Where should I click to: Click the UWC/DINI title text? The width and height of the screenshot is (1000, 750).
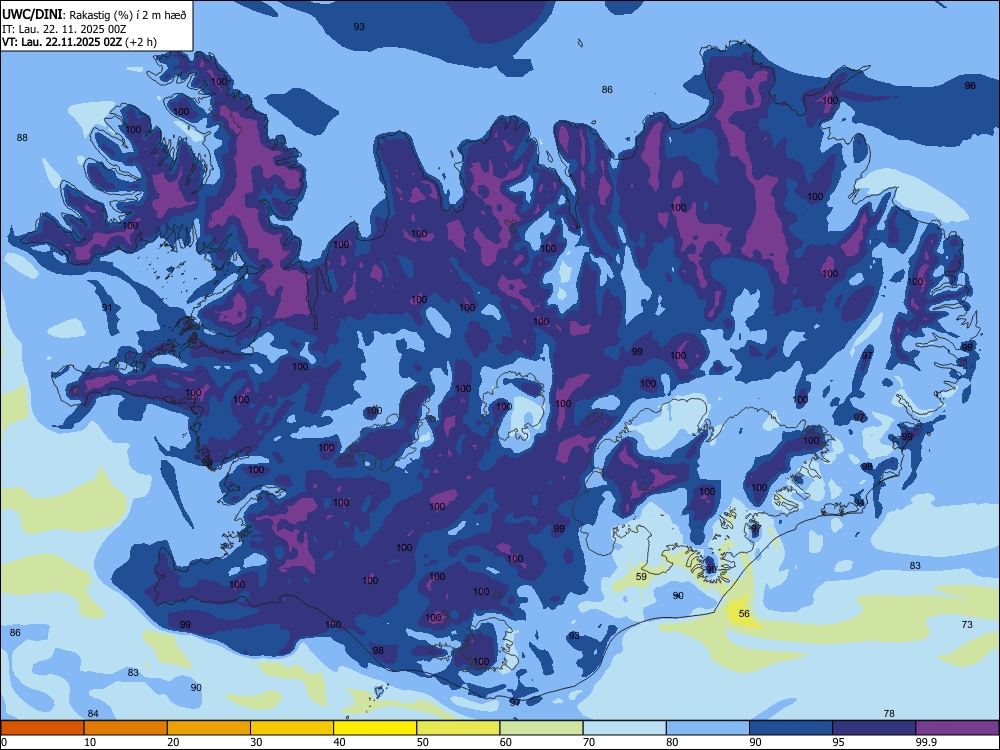coord(33,15)
